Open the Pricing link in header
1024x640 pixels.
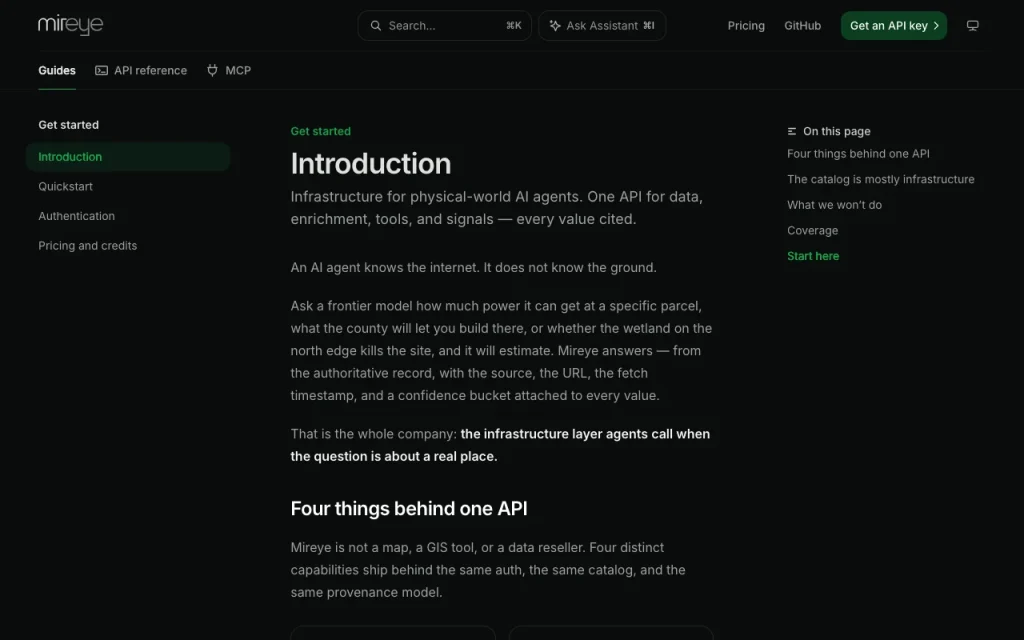point(746,25)
